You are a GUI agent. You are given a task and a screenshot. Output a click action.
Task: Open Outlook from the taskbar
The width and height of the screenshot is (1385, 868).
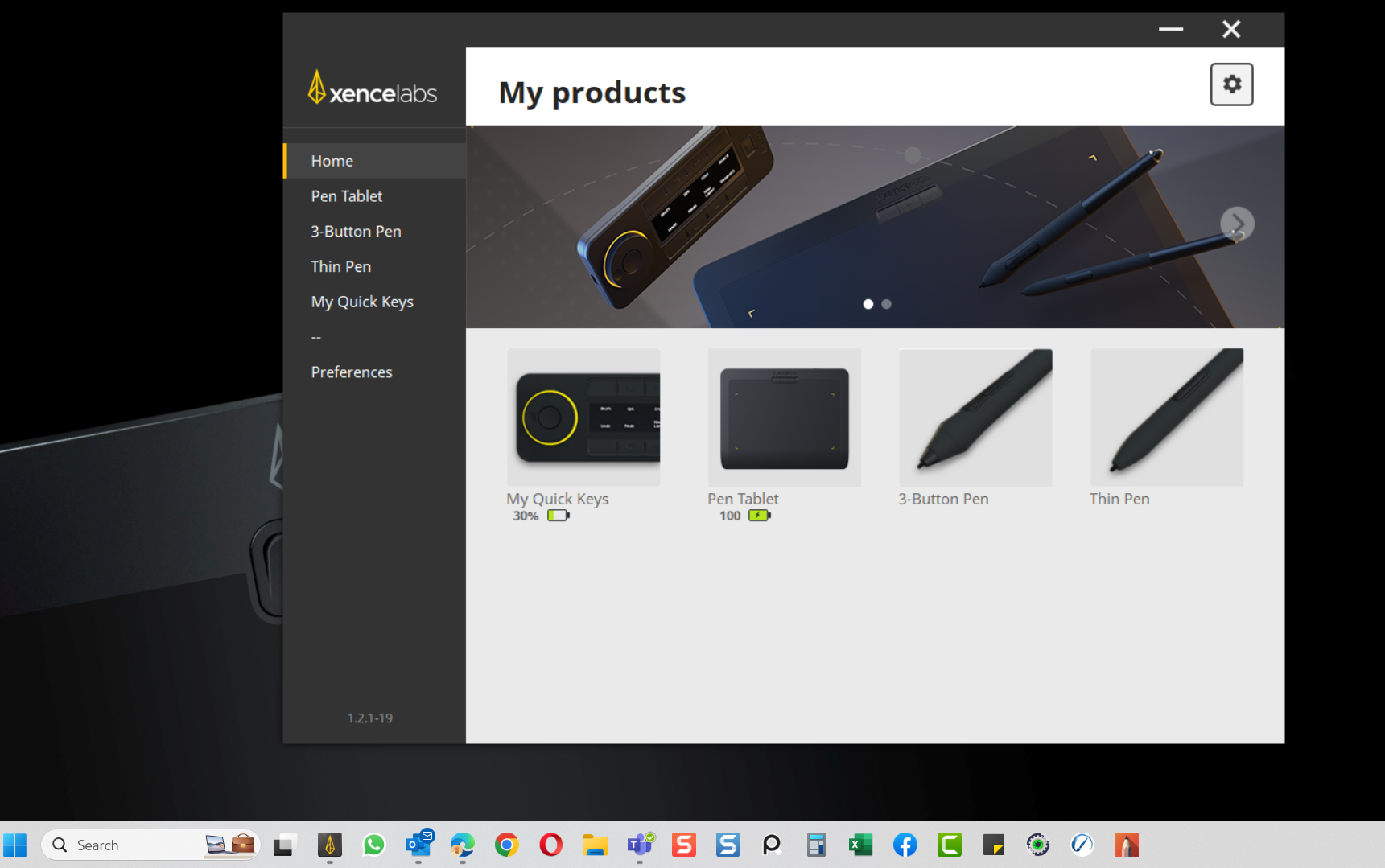coord(419,844)
